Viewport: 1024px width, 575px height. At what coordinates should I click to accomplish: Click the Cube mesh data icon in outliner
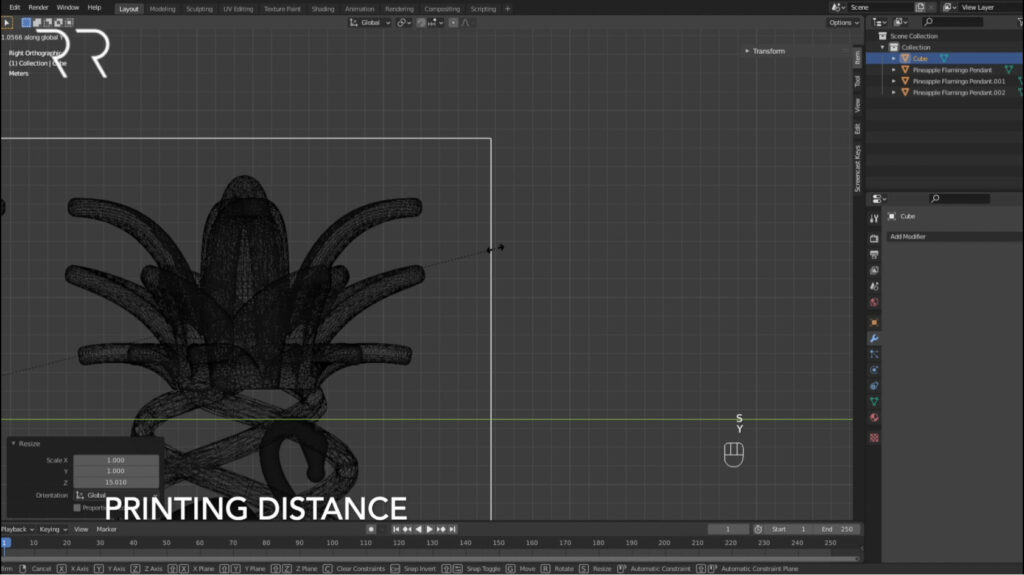pyautogui.click(x=944, y=59)
